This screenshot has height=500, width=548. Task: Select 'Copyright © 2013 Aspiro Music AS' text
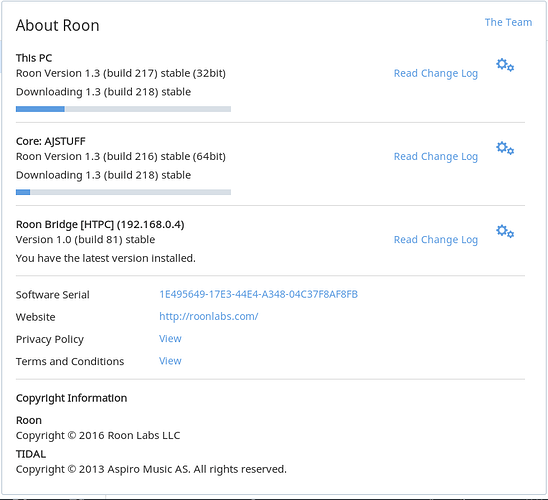pyautogui.click(x=103, y=469)
